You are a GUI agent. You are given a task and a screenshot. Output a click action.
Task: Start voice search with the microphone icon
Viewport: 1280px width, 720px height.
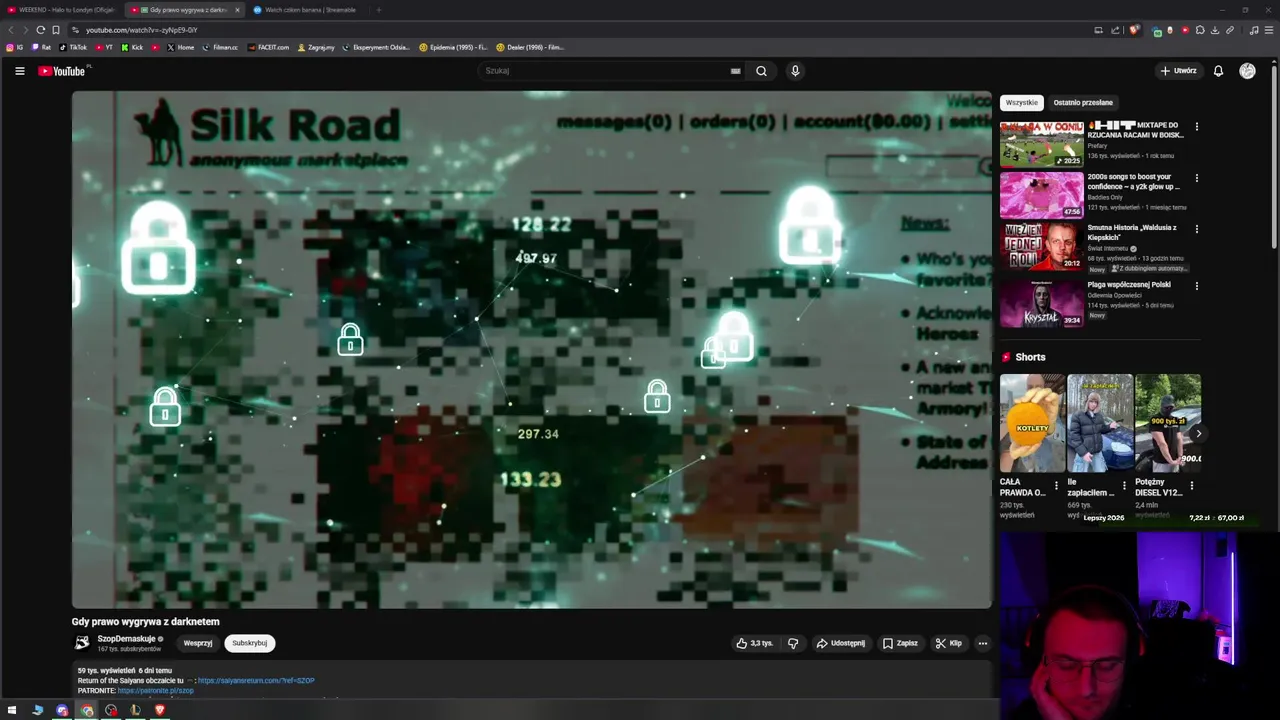coord(795,71)
